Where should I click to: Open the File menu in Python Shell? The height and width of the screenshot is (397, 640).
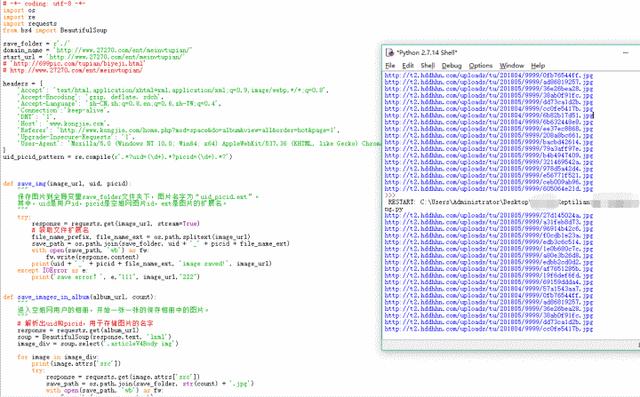pyautogui.click(x=390, y=66)
